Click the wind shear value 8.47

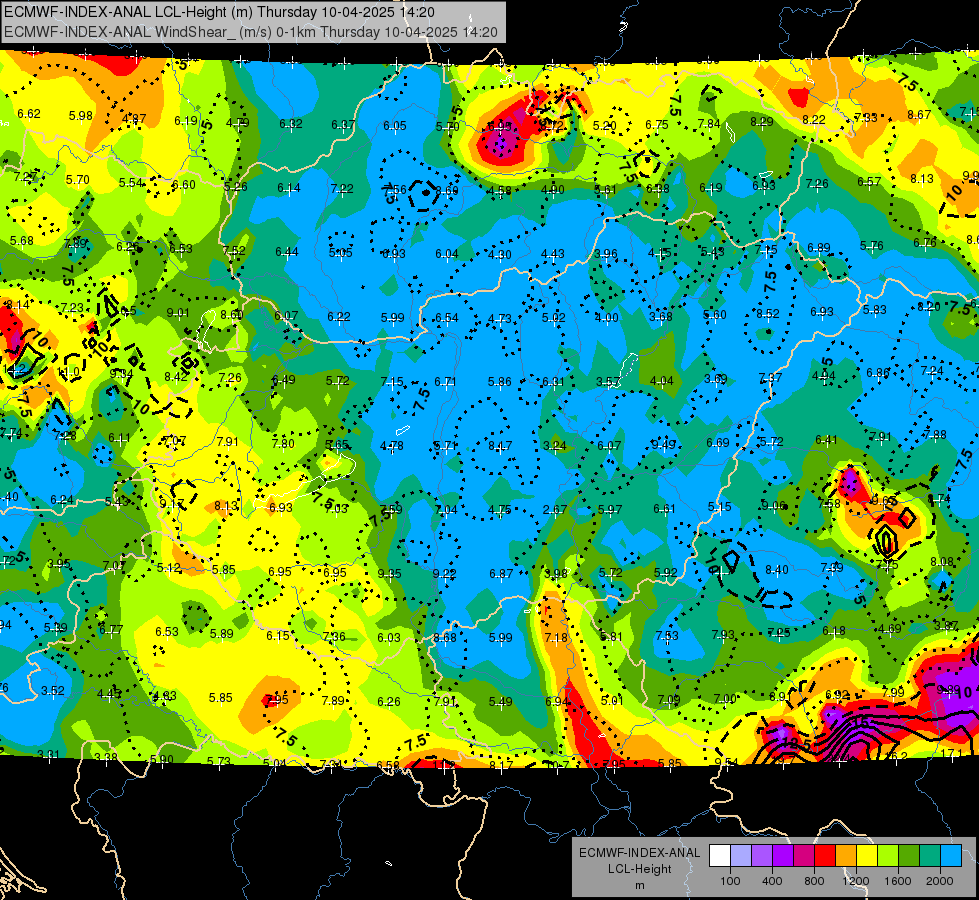(x=500, y=446)
